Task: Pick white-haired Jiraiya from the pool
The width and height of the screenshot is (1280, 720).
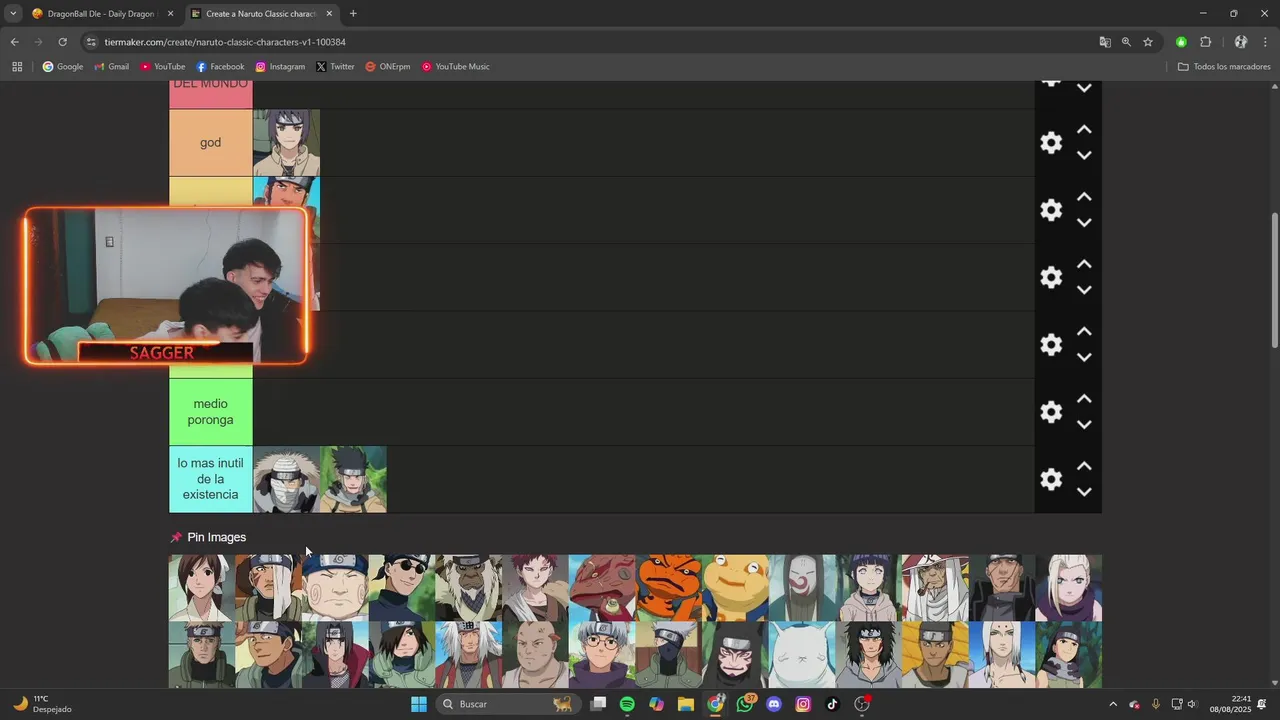Action: tap(468, 655)
